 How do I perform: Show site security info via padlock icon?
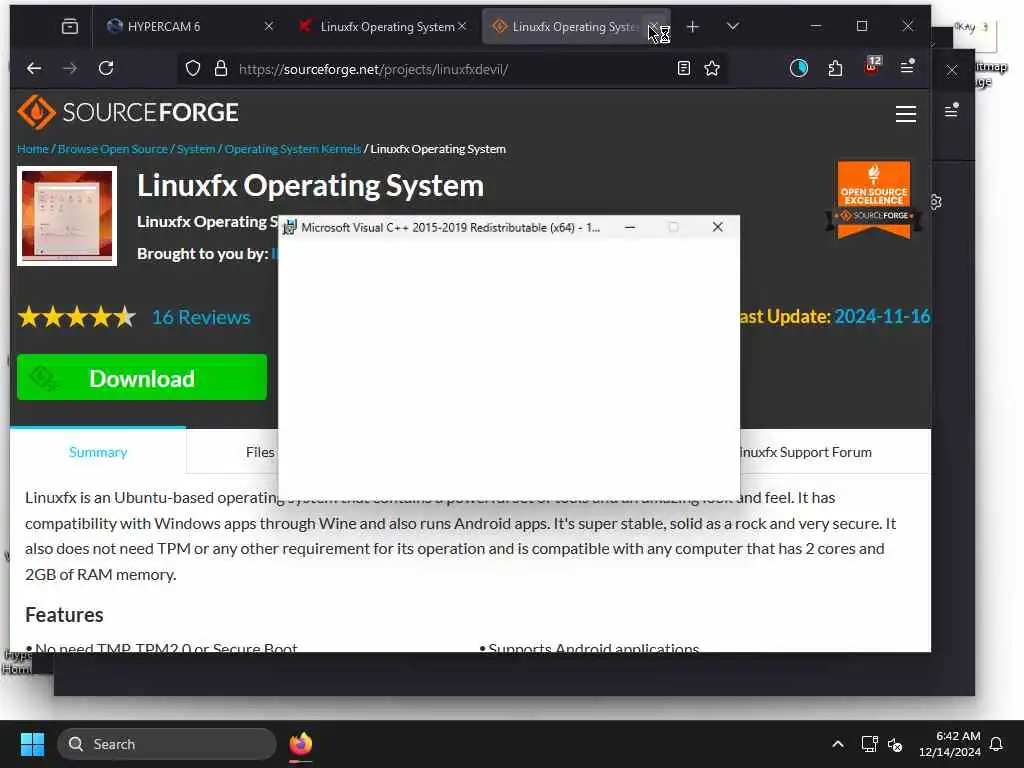tap(221, 69)
